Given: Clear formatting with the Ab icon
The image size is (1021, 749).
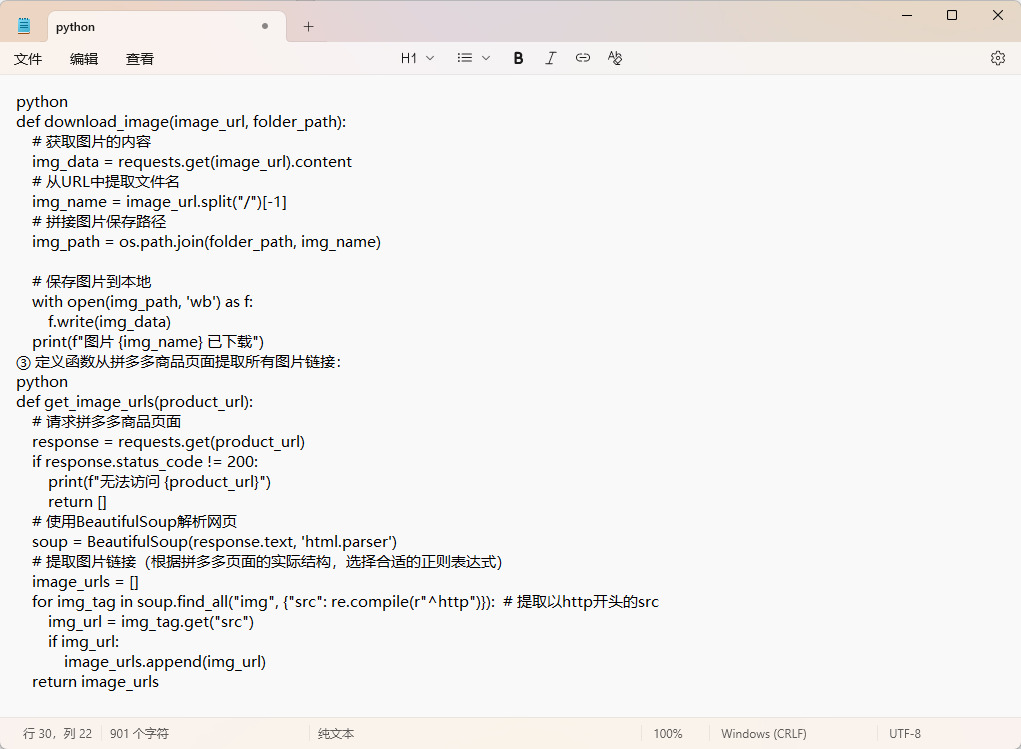Looking at the screenshot, I should (615, 58).
